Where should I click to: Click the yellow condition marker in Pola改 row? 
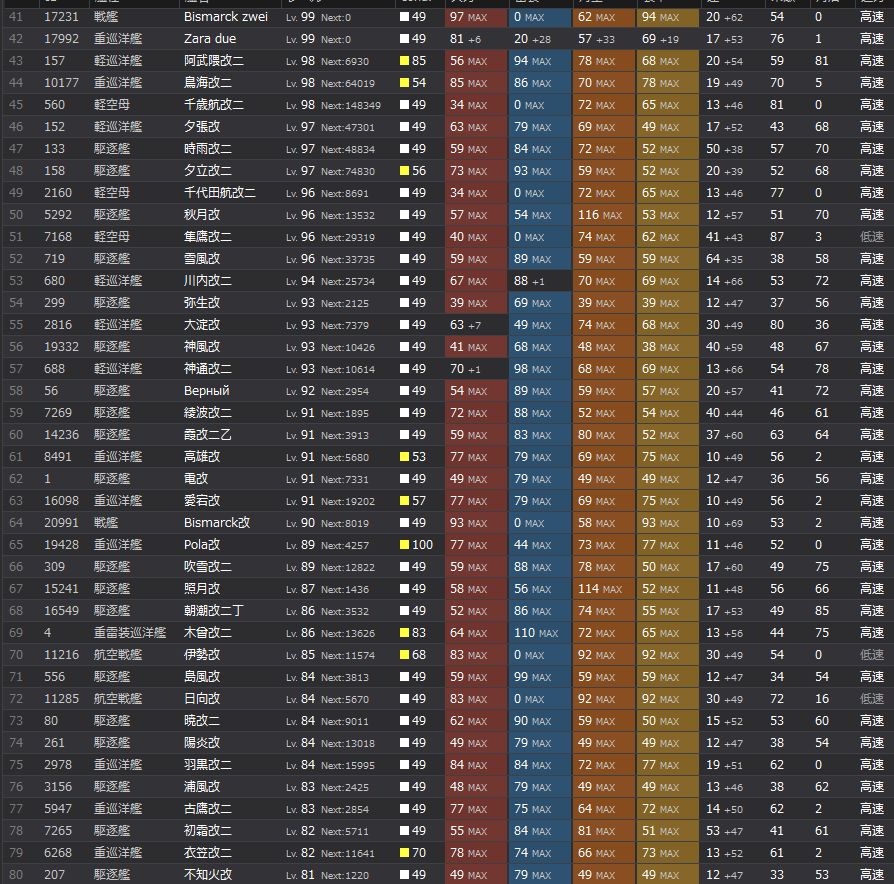404,545
